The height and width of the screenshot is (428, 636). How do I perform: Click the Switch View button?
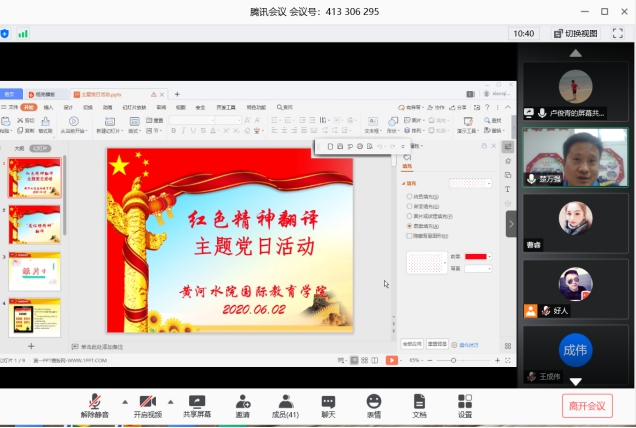coord(574,33)
